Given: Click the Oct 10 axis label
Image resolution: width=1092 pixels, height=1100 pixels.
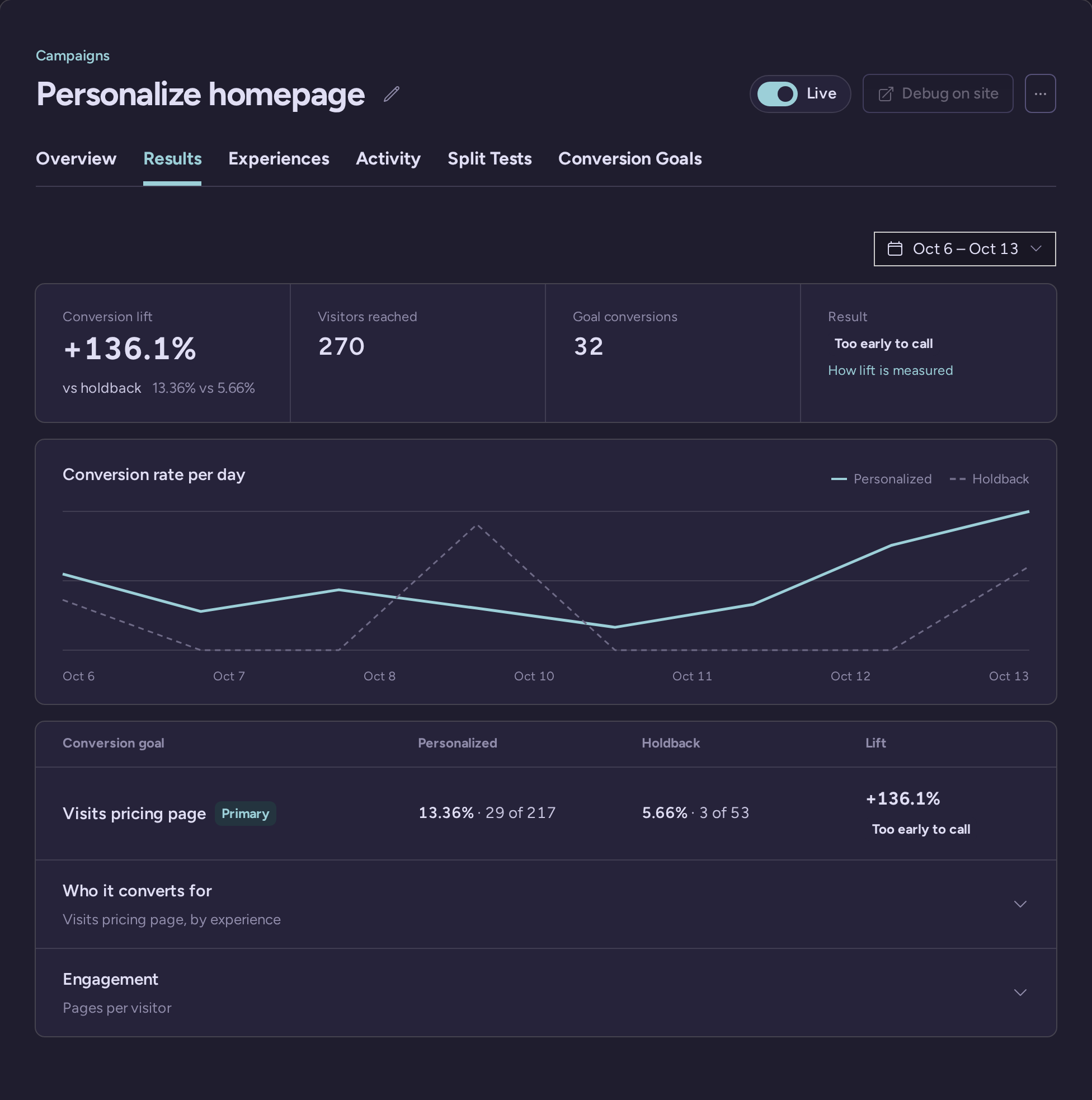Looking at the screenshot, I should [x=534, y=676].
